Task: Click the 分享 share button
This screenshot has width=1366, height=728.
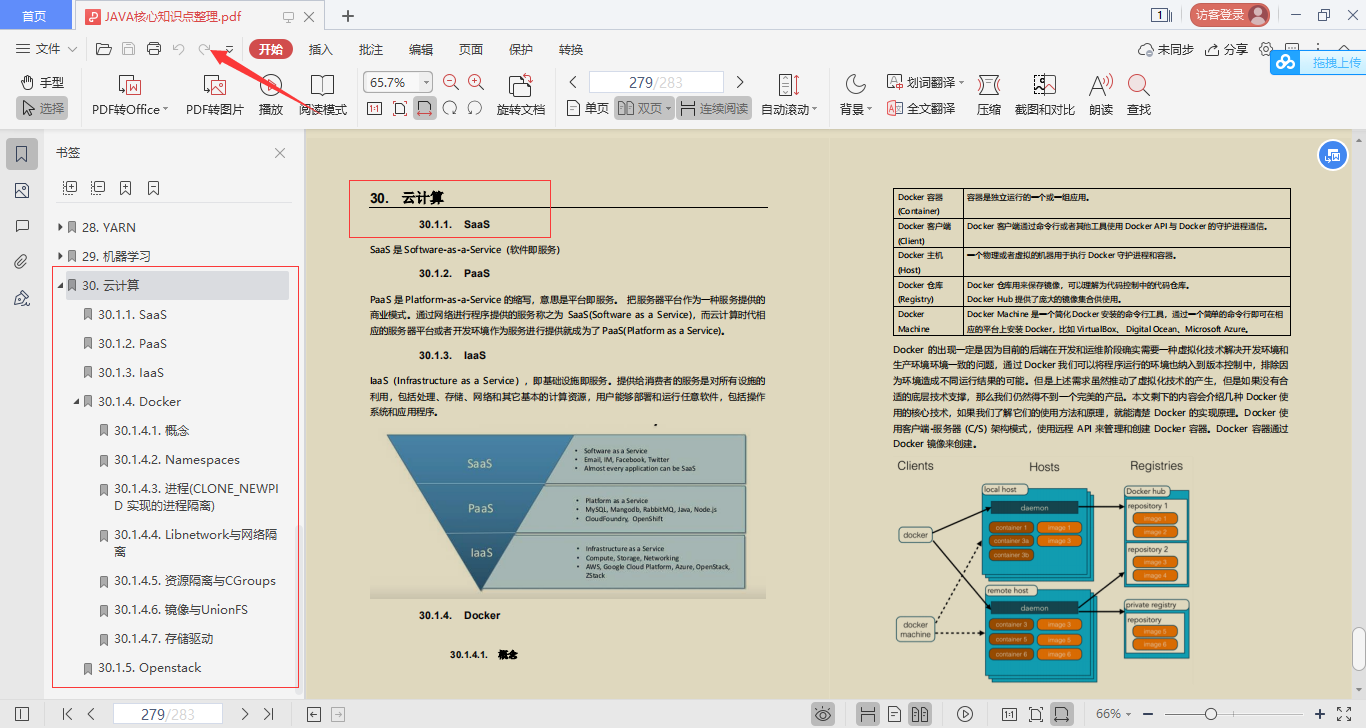Action: [1227, 49]
